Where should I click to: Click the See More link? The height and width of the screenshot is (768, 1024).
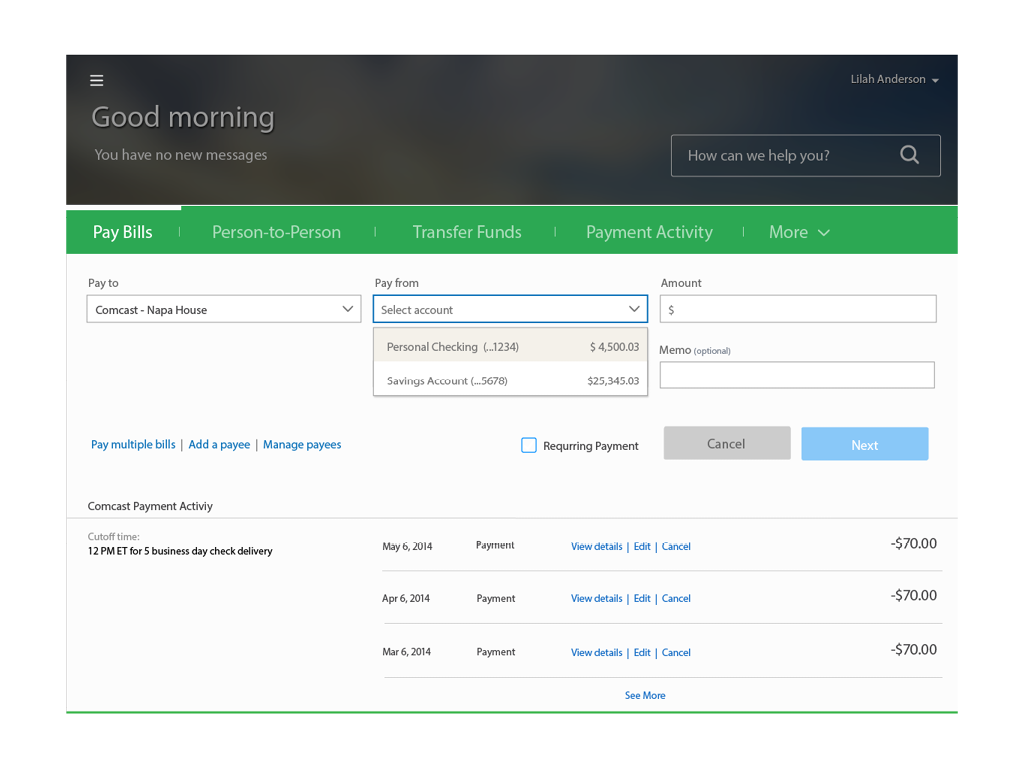[x=645, y=696]
